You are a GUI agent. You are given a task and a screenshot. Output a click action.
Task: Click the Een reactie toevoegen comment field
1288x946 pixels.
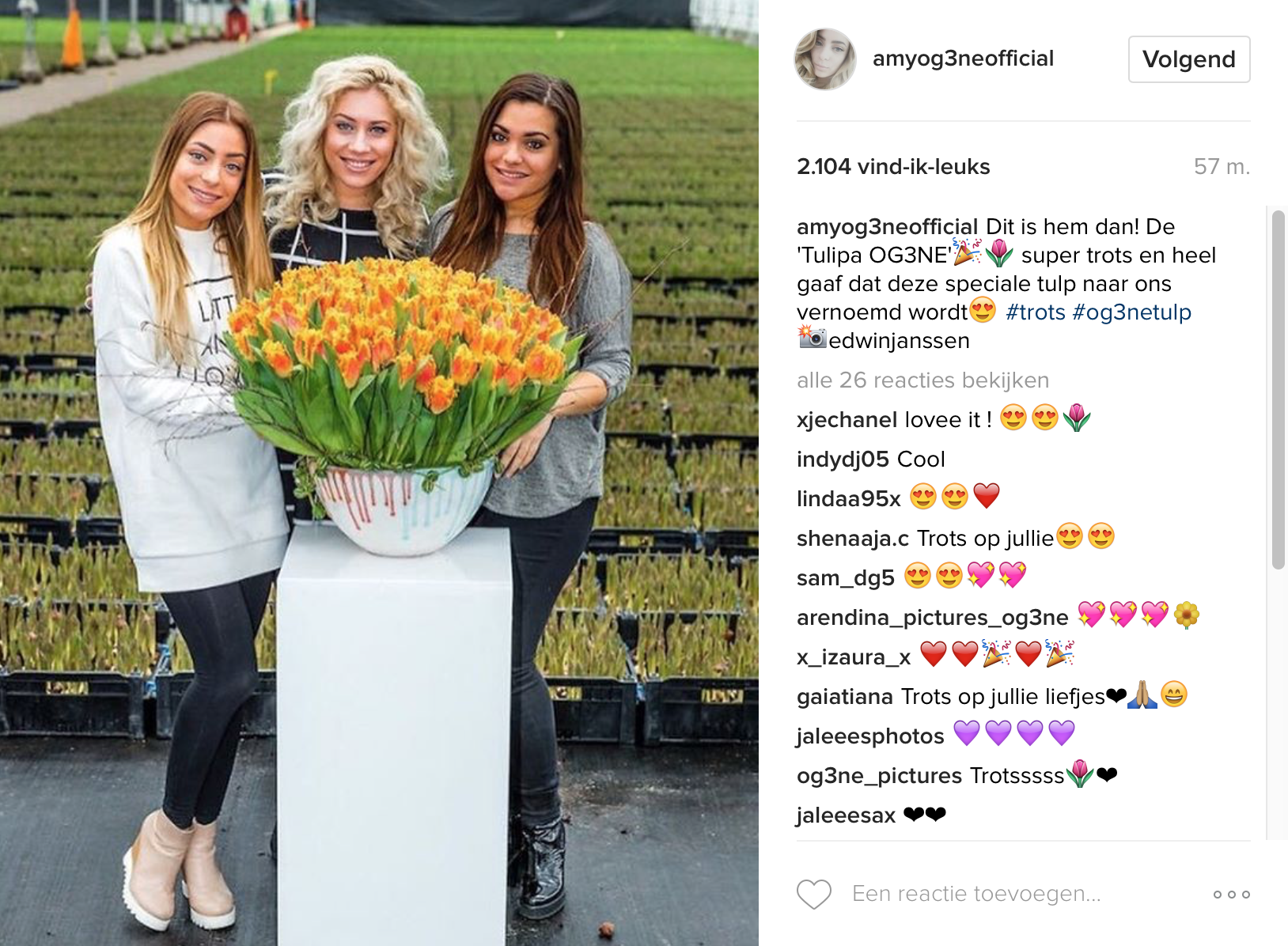pyautogui.click(x=976, y=894)
